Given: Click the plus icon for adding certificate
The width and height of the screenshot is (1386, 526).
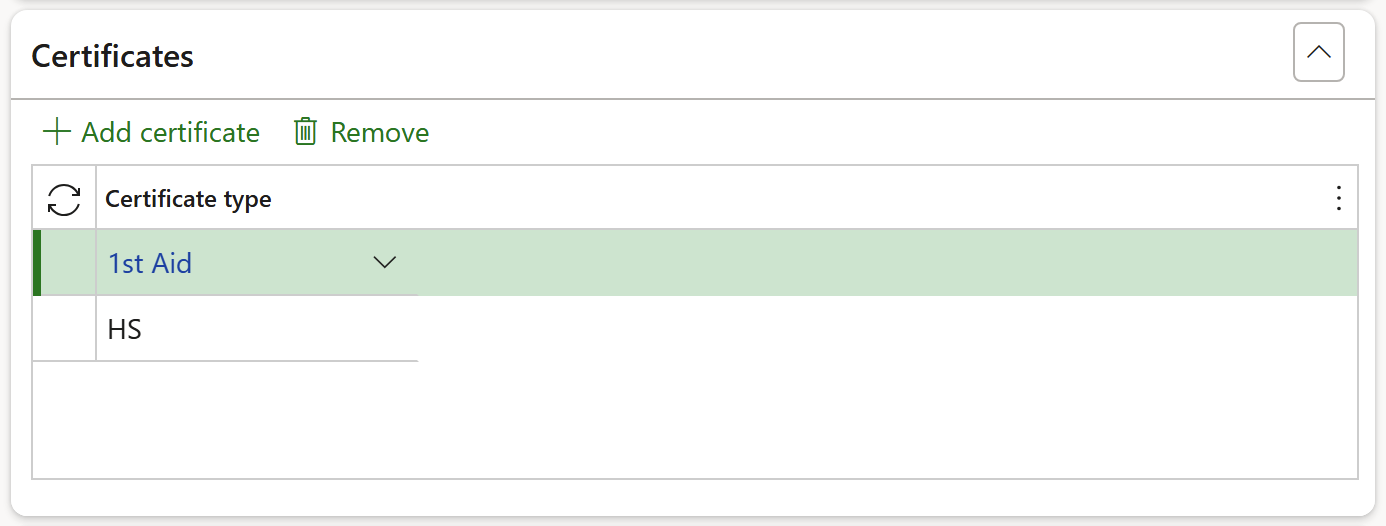Looking at the screenshot, I should tap(57, 132).
